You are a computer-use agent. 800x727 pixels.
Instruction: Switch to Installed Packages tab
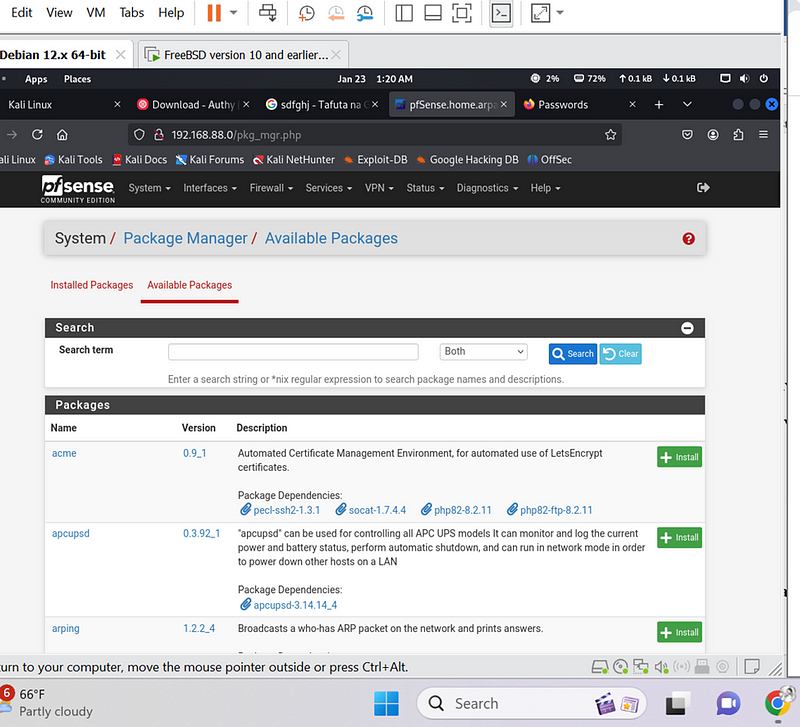point(91,285)
